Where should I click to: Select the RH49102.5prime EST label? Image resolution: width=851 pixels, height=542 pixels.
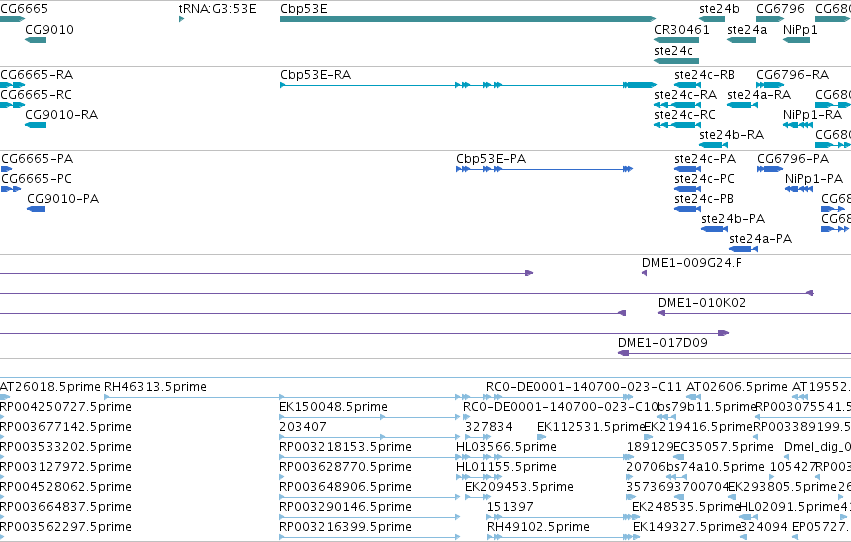(538, 527)
